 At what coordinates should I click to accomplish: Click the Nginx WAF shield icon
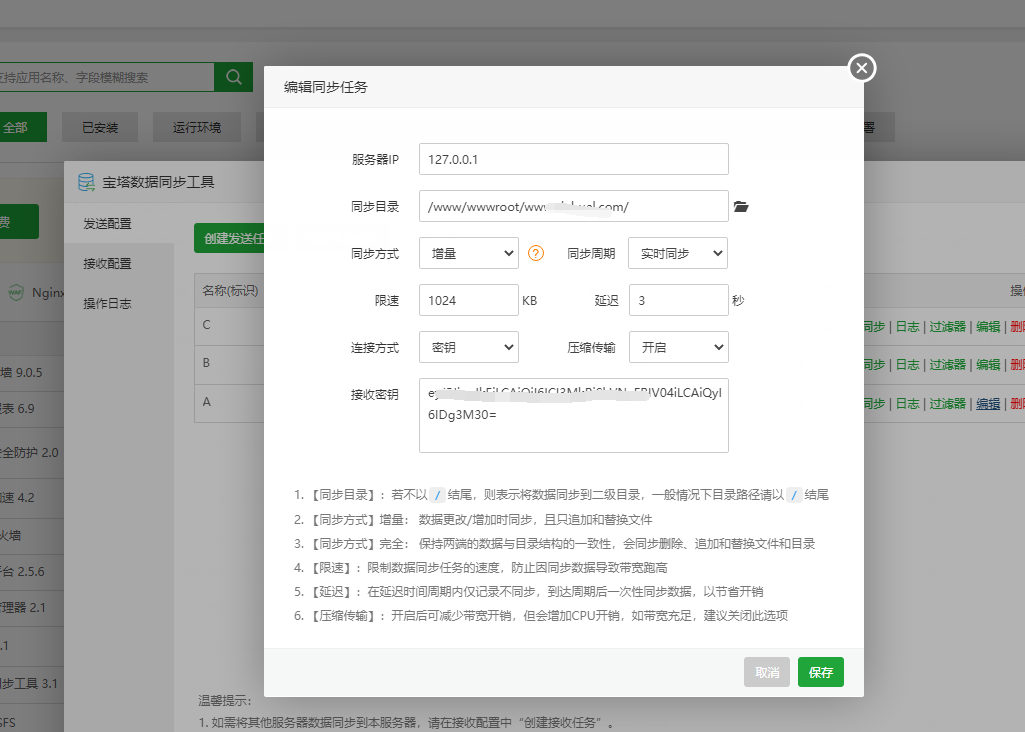16,292
